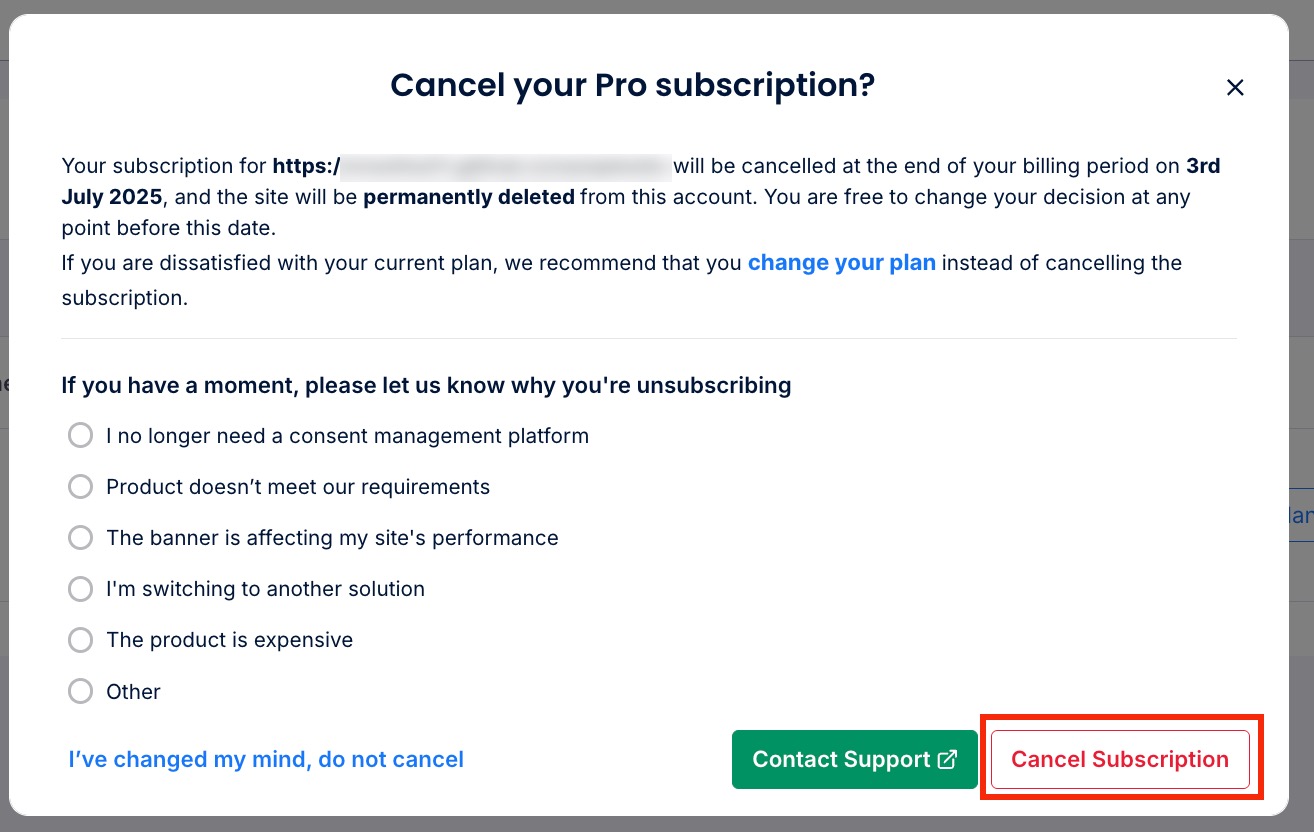The height and width of the screenshot is (832, 1314).
Task: Click the divider line below the subscription message
Action: tap(650, 340)
